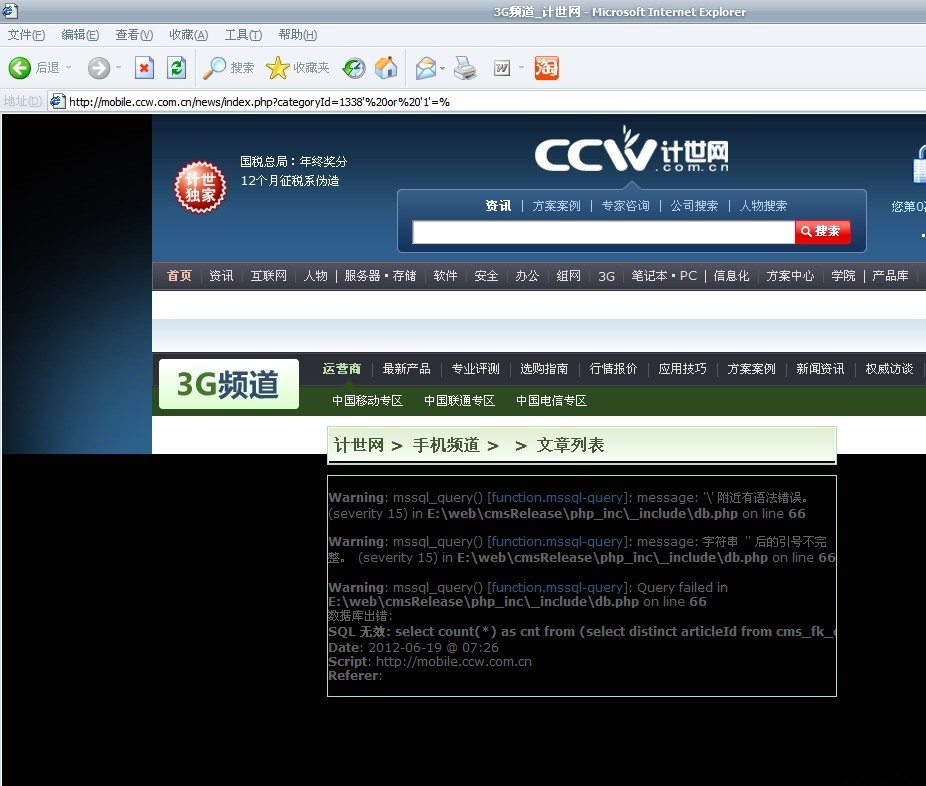Open the Mail envelope icon
The height and width of the screenshot is (786, 926).
[x=426, y=68]
